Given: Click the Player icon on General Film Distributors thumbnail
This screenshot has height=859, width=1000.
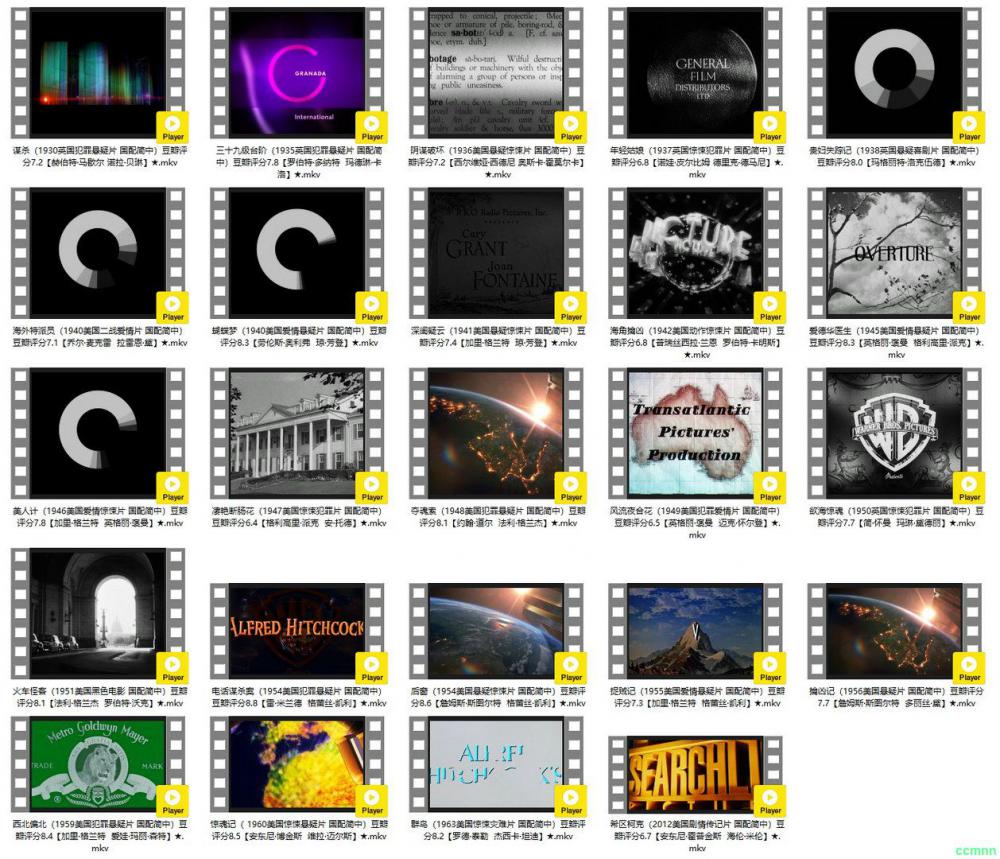Looking at the screenshot, I should (x=770, y=127).
